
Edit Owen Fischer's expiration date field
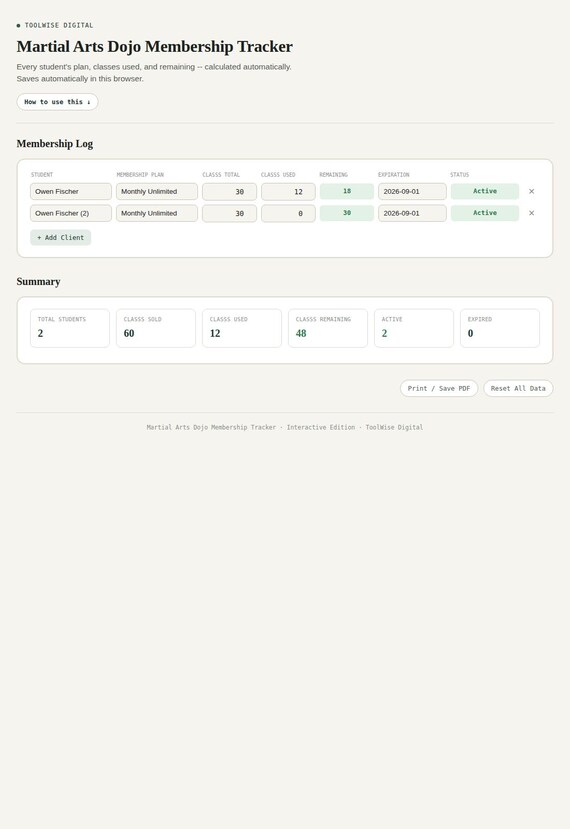[412, 191]
